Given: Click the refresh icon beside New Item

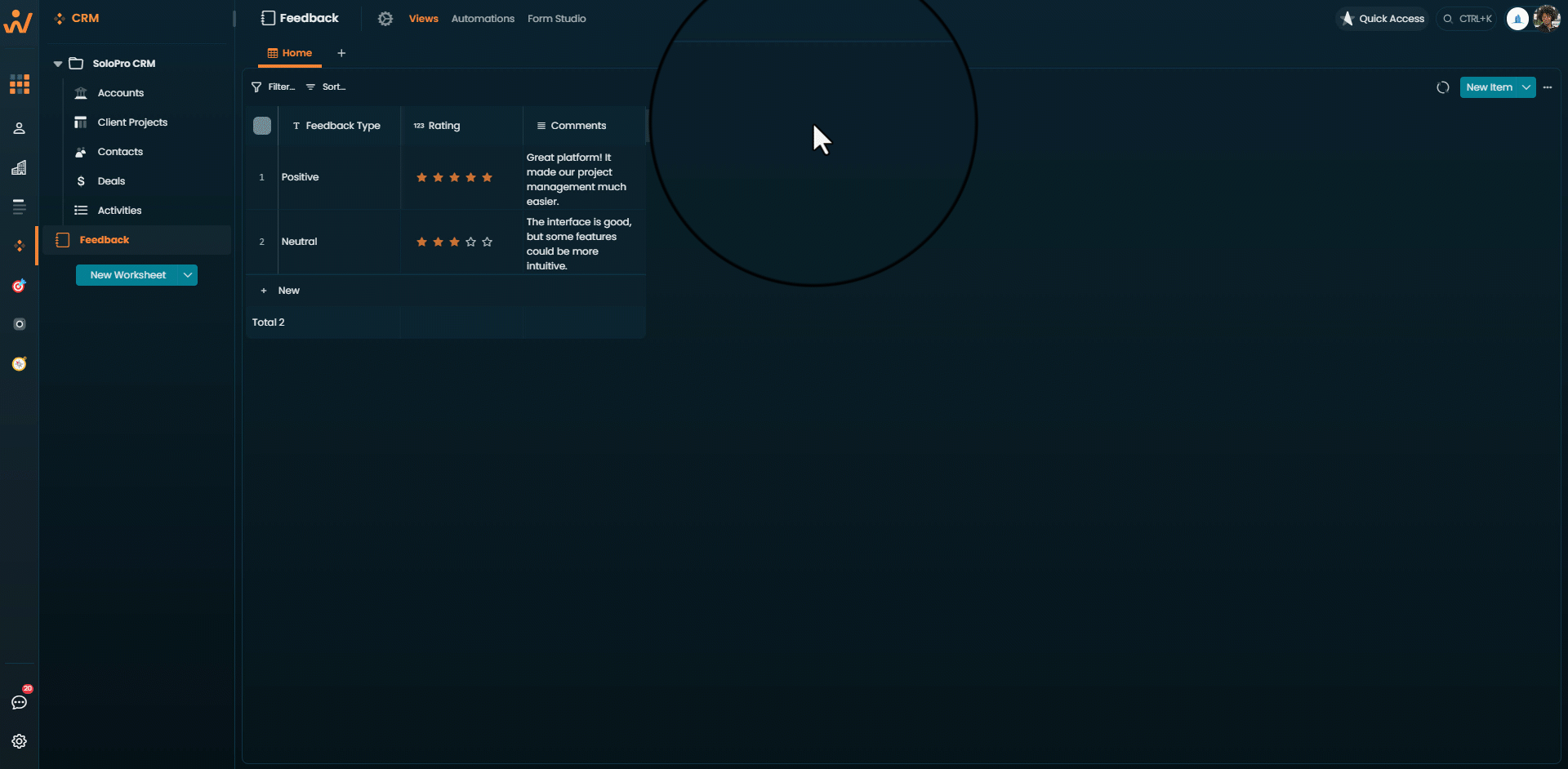Looking at the screenshot, I should 1443,87.
